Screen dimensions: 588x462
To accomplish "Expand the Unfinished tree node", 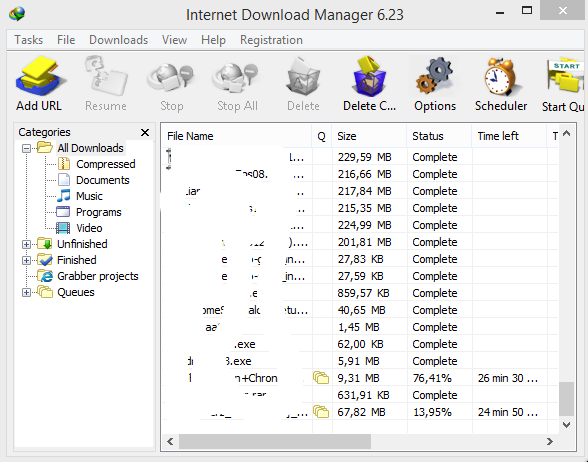I will [26, 244].
